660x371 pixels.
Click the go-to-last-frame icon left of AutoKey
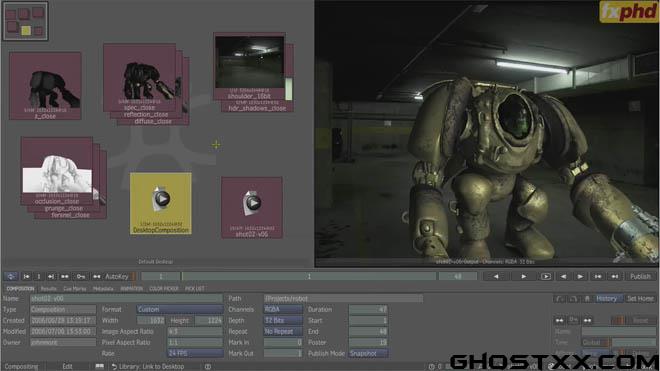(x=51, y=277)
